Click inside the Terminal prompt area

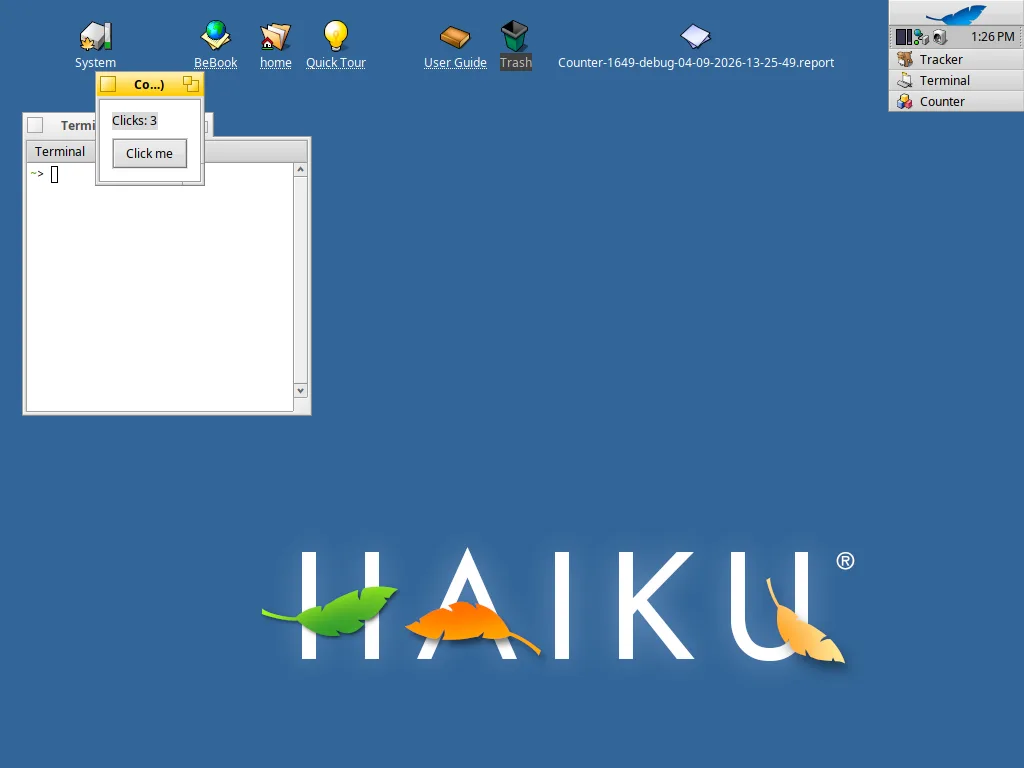click(160, 287)
